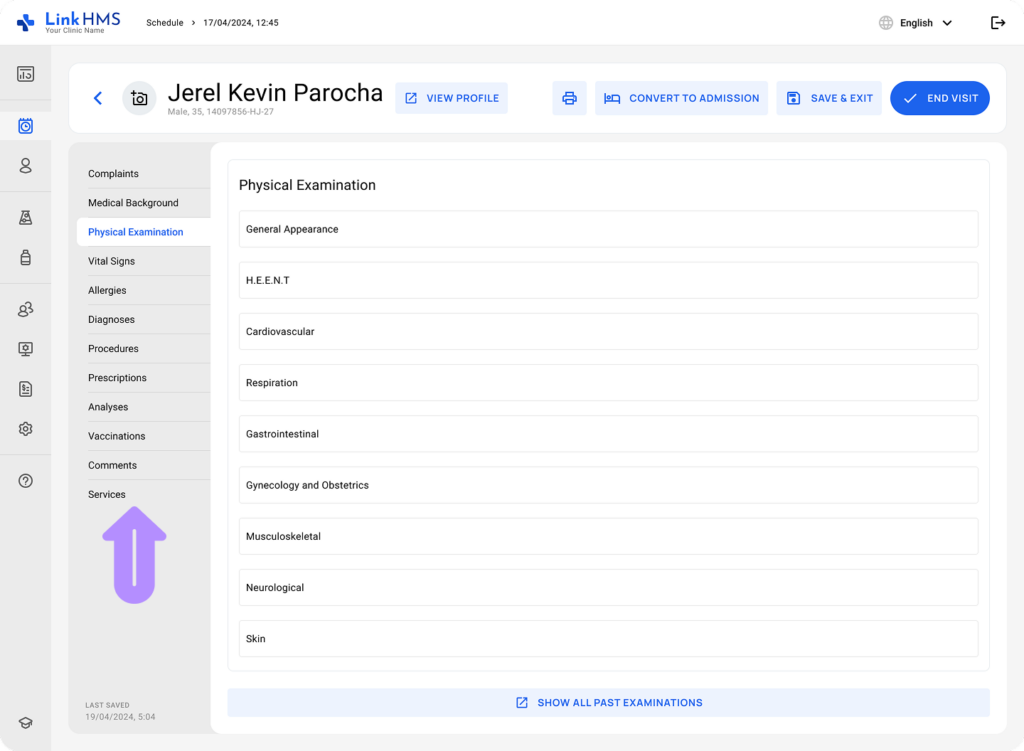Click Schedule in the breadcrumb
Screen dimensions: 1024x751
coord(165,23)
